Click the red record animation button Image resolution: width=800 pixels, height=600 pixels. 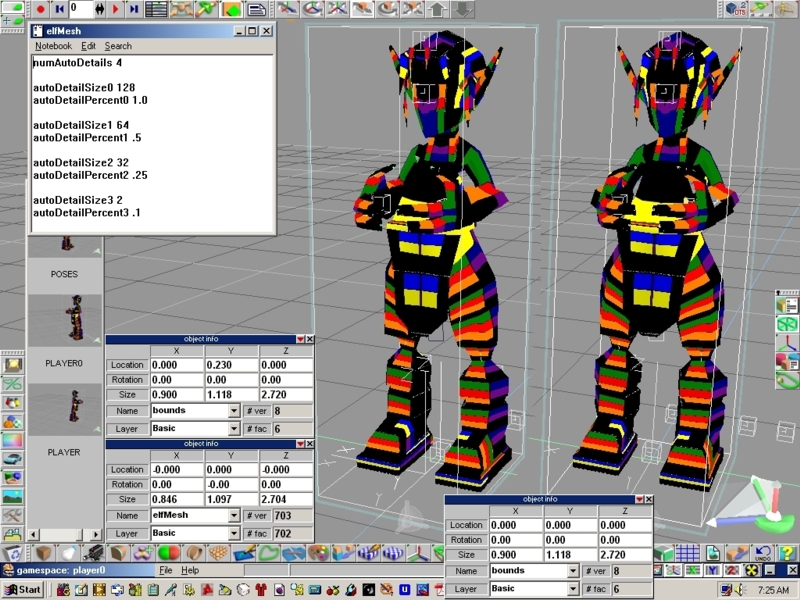pyautogui.click(x=41, y=9)
